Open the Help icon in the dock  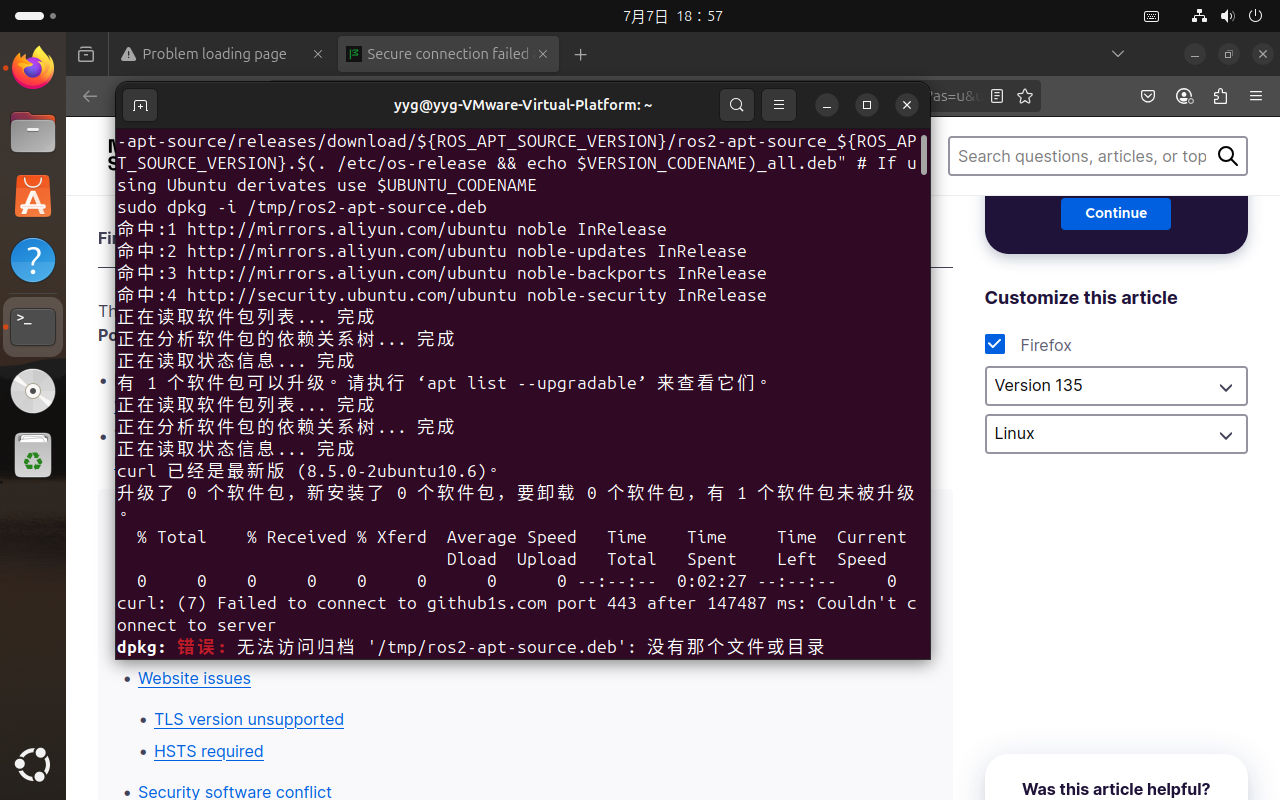point(32,260)
